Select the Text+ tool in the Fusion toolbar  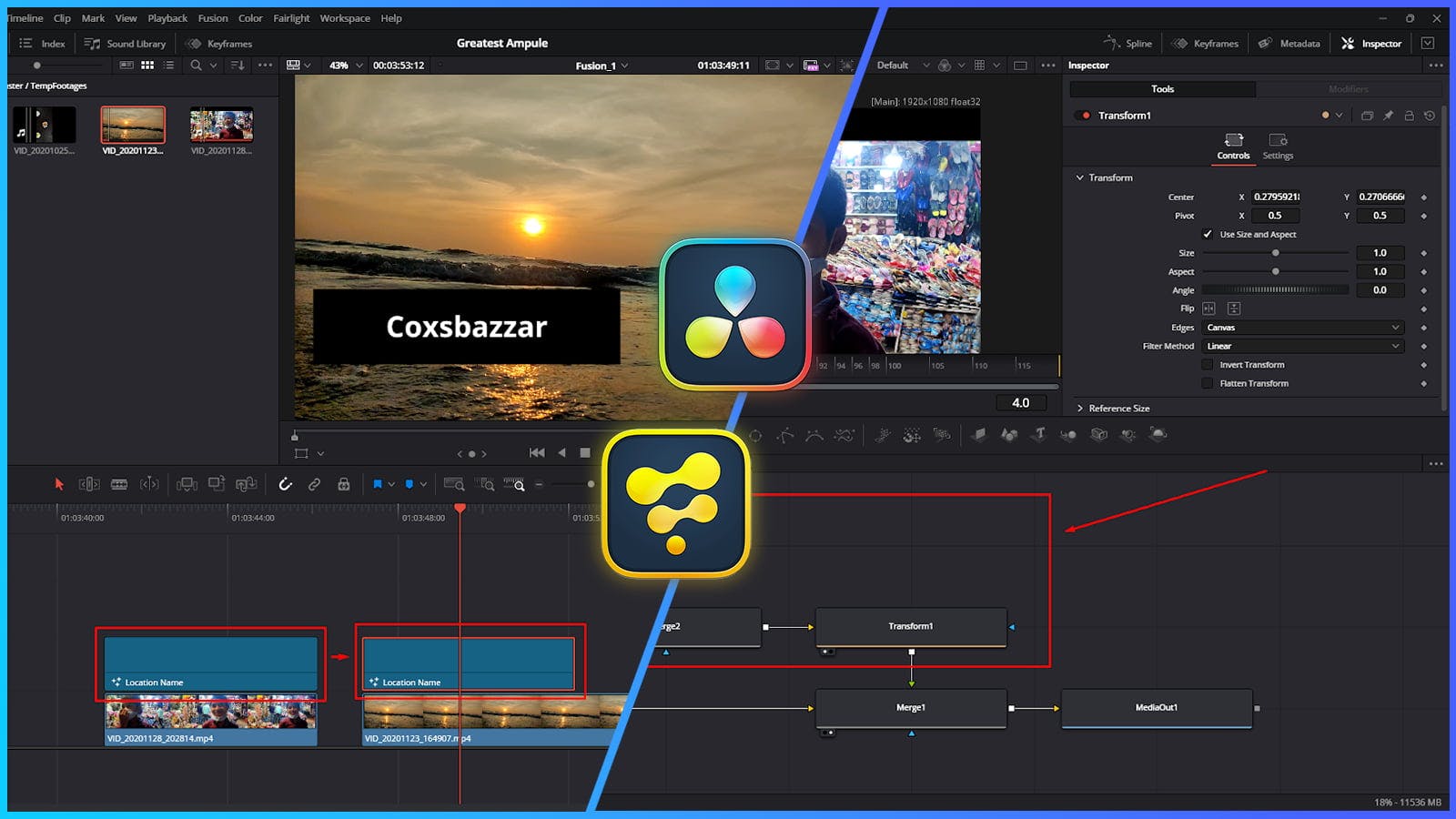(1038, 435)
